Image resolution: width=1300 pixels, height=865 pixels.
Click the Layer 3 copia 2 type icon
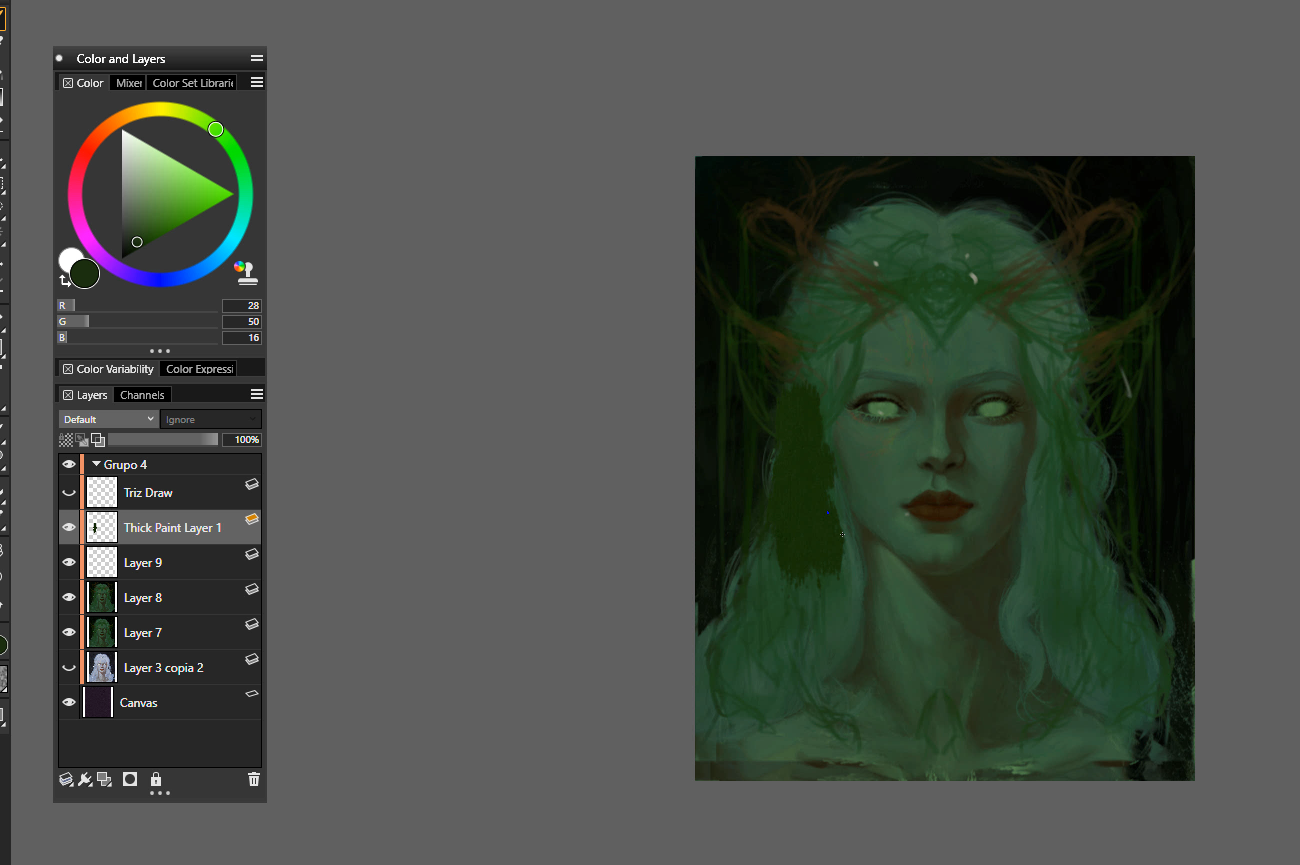[252, 659]
